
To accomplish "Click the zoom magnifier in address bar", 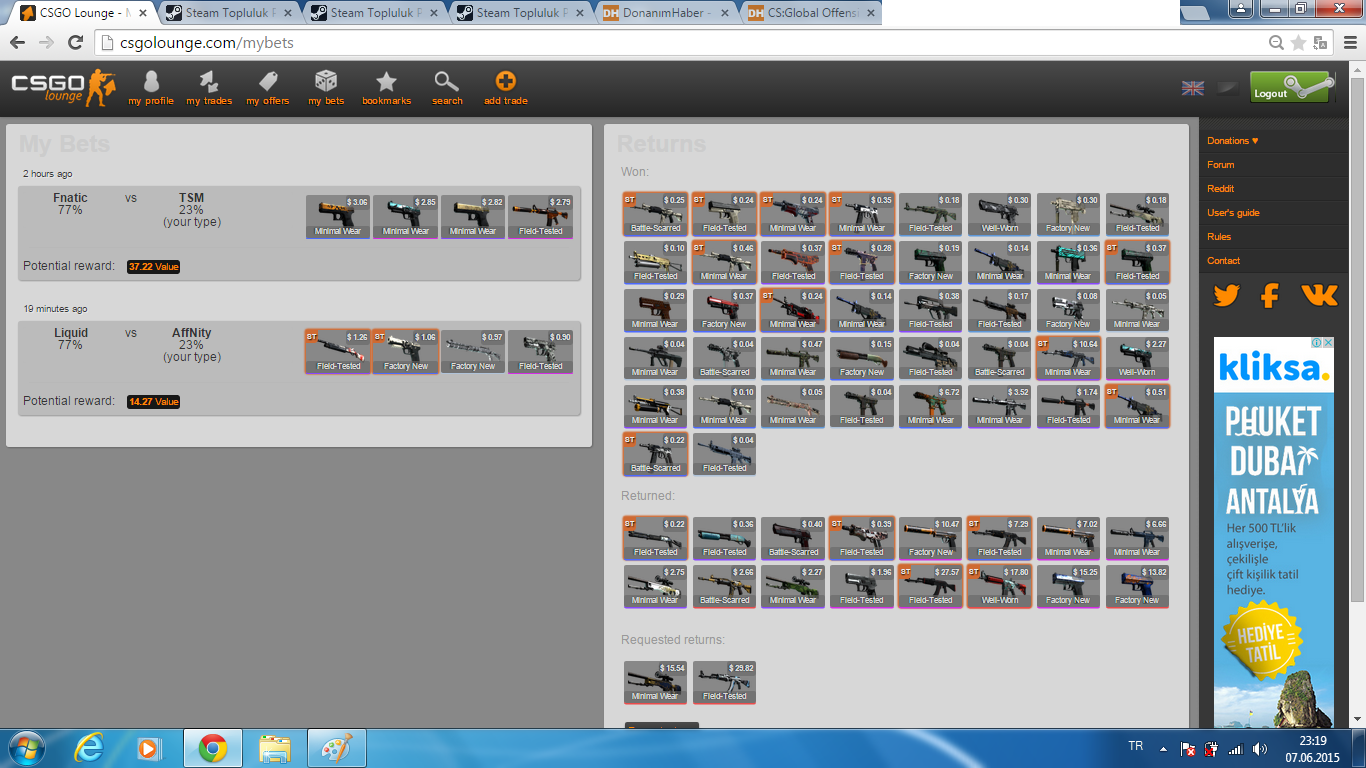I will [x=1276, y=43].
